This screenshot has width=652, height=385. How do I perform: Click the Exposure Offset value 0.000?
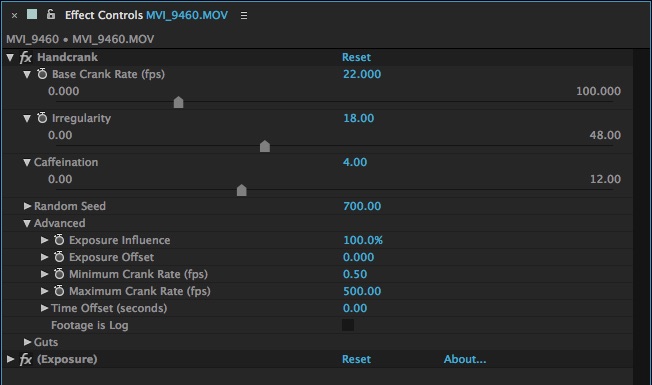tap(358, 258)
